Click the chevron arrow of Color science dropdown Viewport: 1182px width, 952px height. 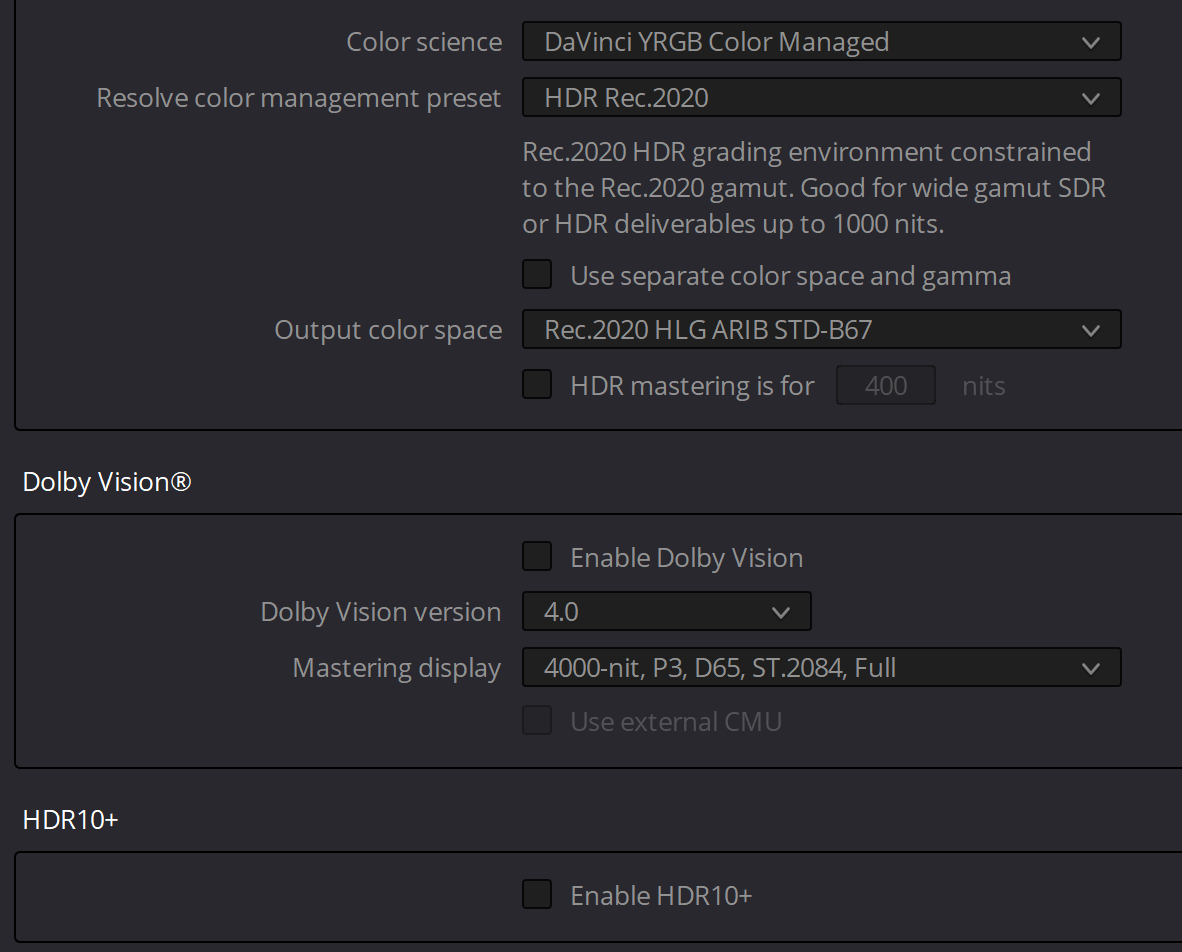(1090, 43)
